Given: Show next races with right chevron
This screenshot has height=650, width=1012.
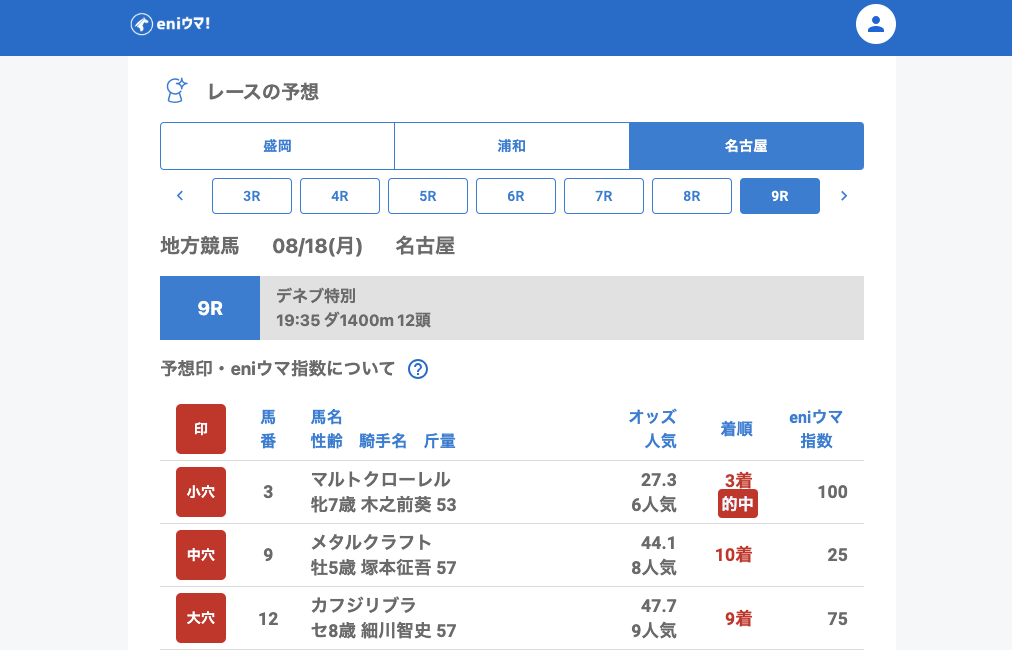Looking at the screenshot, I should (844, 196).
